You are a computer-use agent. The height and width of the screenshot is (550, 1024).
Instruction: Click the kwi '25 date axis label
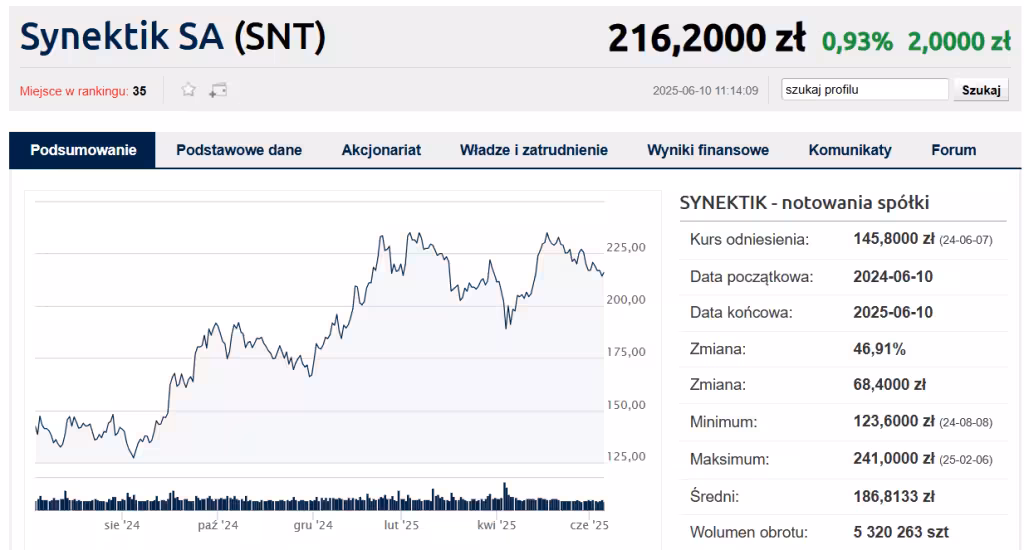(496, 525)
